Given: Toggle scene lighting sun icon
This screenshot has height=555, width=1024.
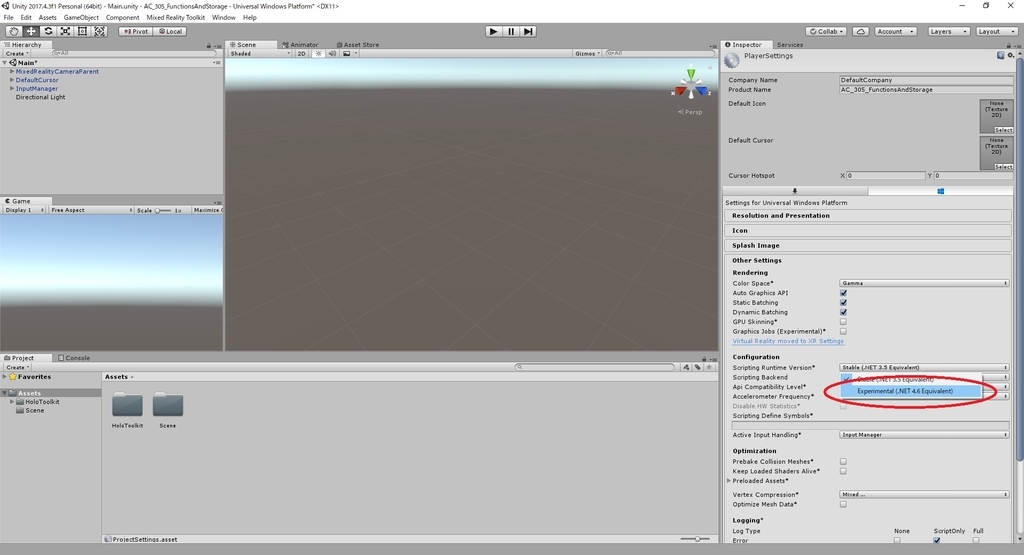Looking at the screenshot, I should [x=318, y=54].
